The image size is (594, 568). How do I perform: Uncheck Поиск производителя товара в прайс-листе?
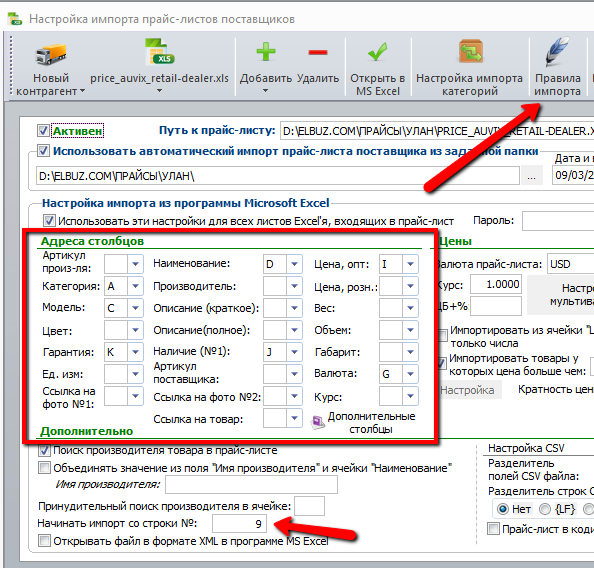click(44, 450)
